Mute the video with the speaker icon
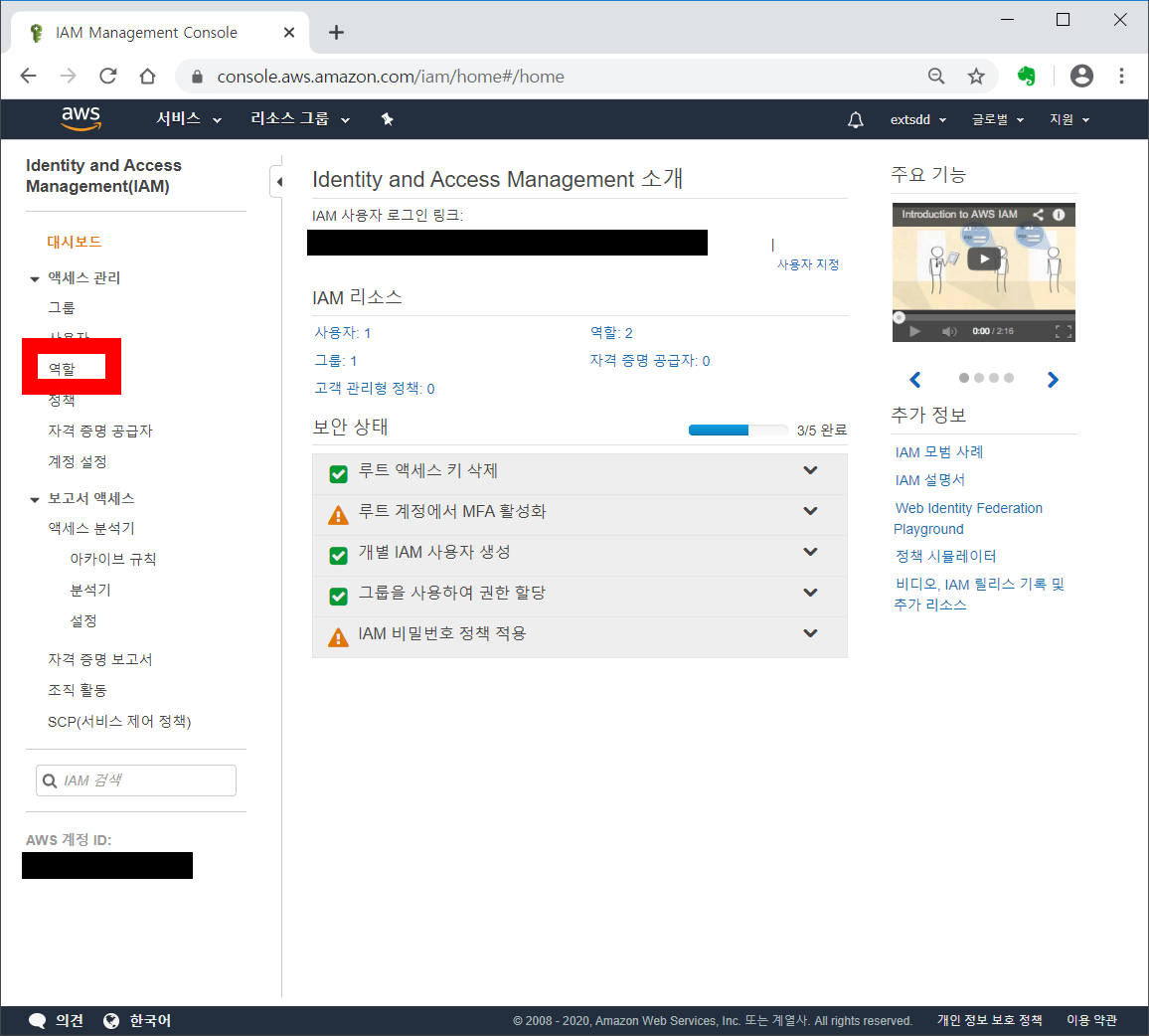The image size is (1149, 1036). 949,331
